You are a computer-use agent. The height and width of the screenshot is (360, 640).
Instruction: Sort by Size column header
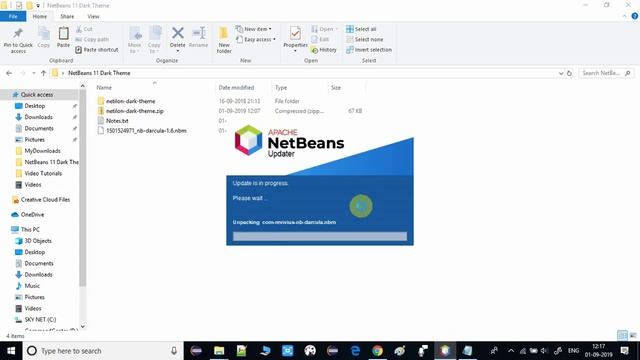click(x=336, y=87)
